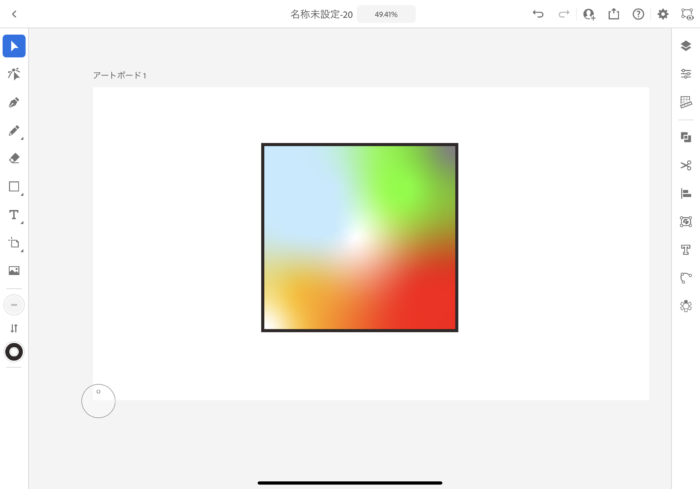
Task: Open the Combine shapes panel
Action: (x=686, y=137)
